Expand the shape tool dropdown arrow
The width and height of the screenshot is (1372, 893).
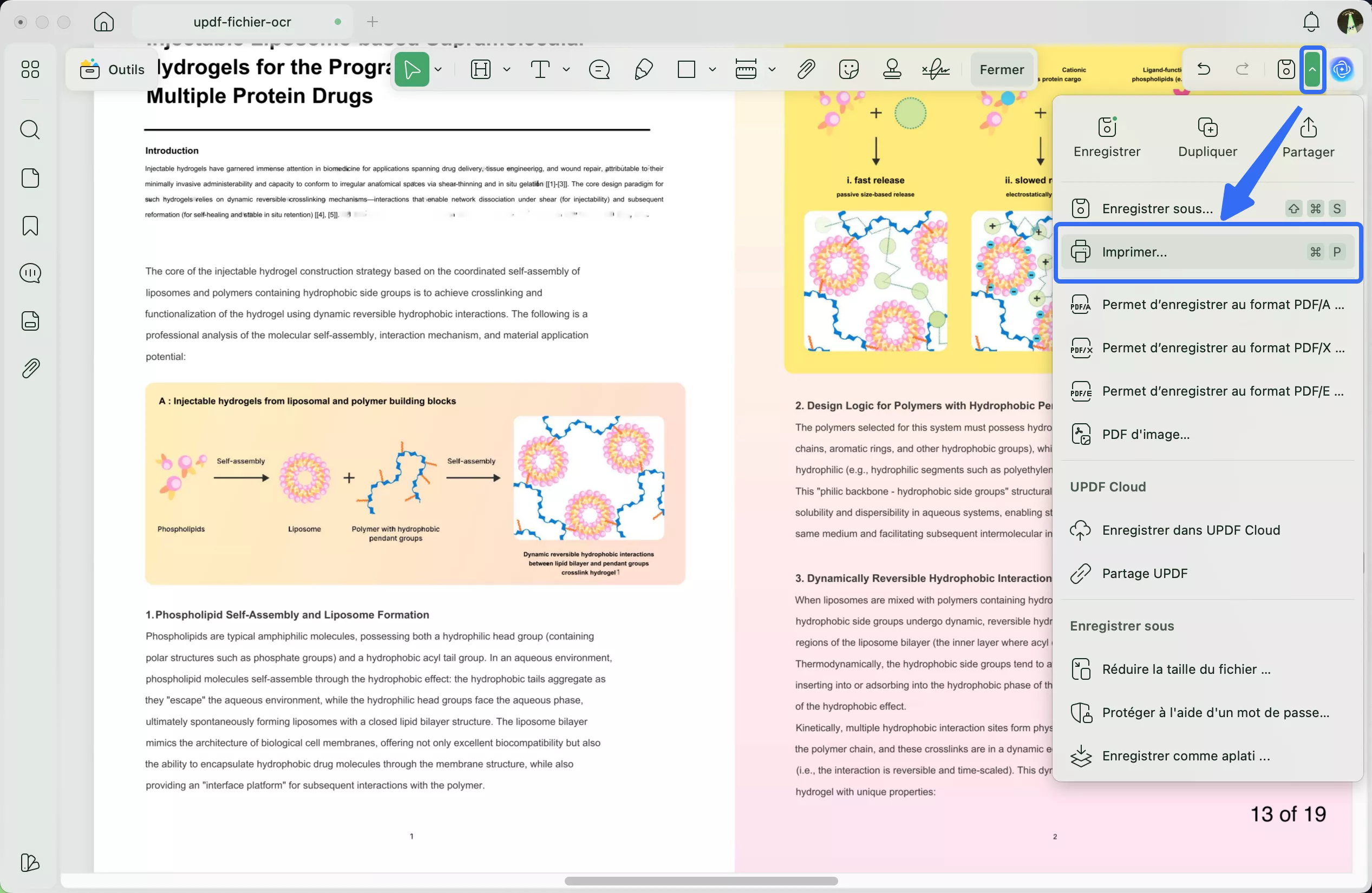[x=713, y=69]
